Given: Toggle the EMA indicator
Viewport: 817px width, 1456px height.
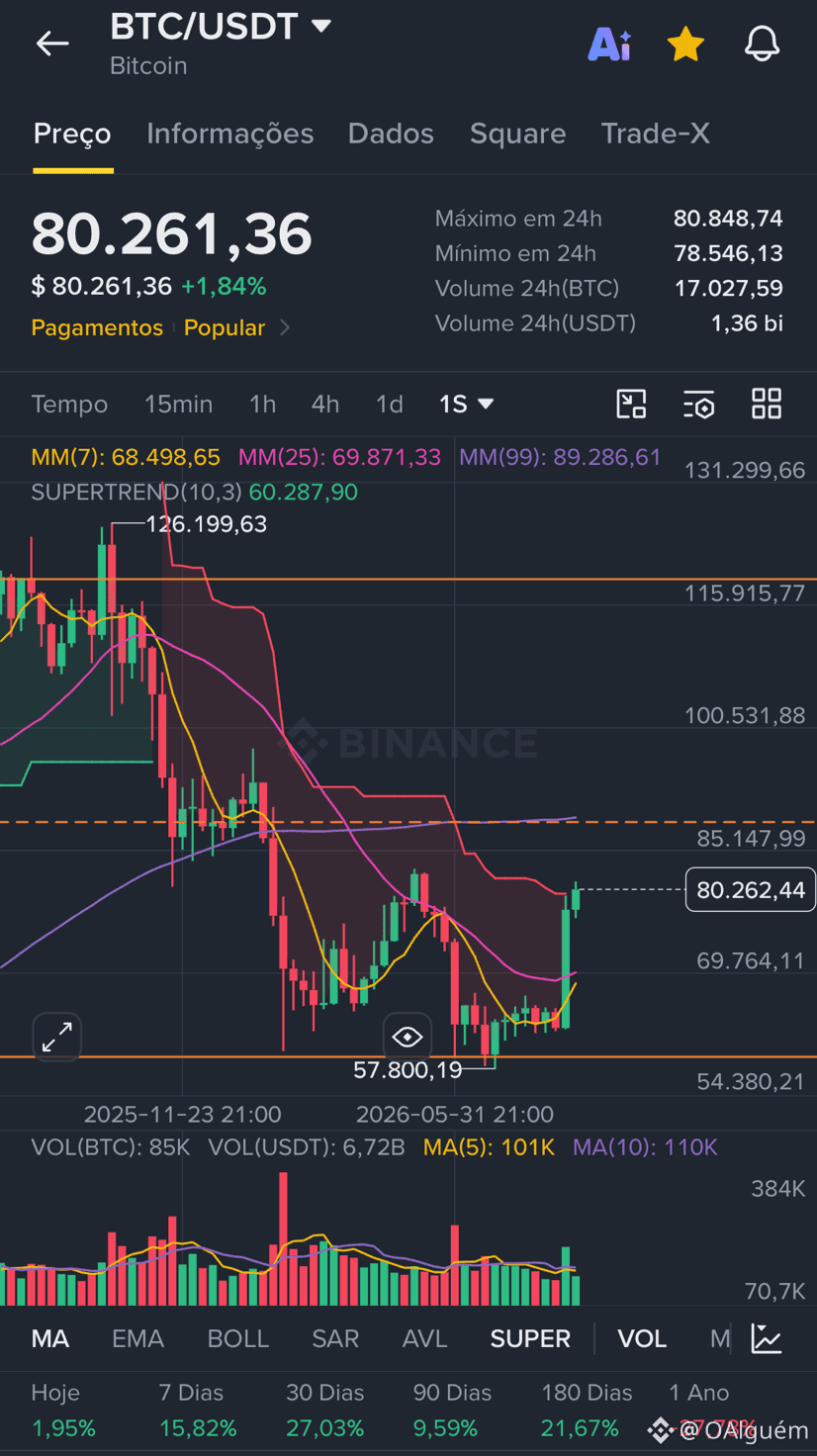Looking at the screenshot, I should pyautogui.click(x=137, y=1338).
